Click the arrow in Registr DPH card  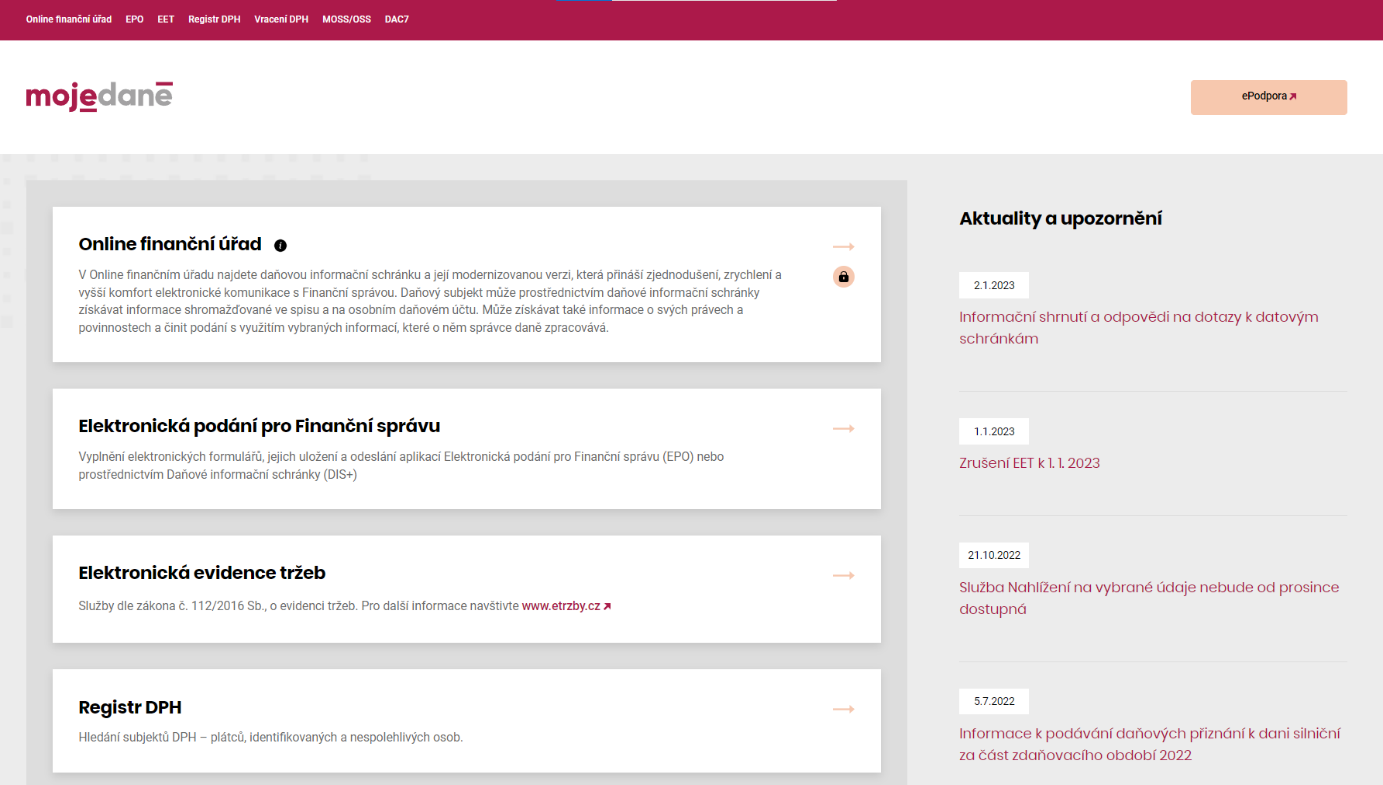pyautogui.click(x=843, y=709)
